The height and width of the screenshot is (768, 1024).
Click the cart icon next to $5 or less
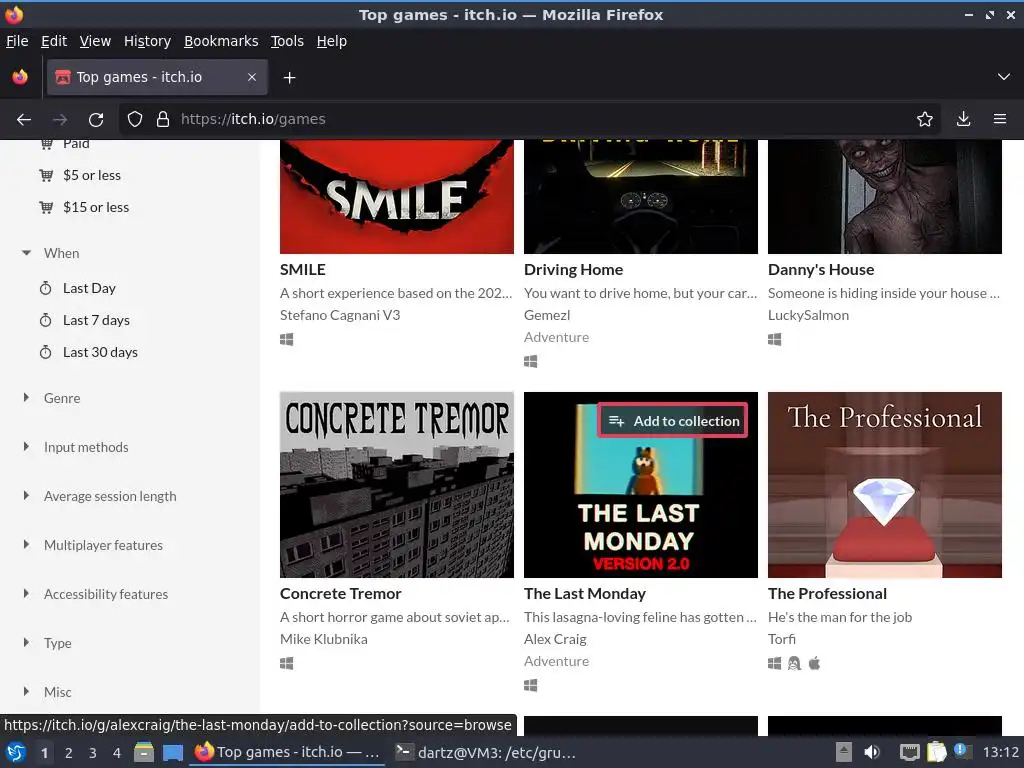(46, 175)
